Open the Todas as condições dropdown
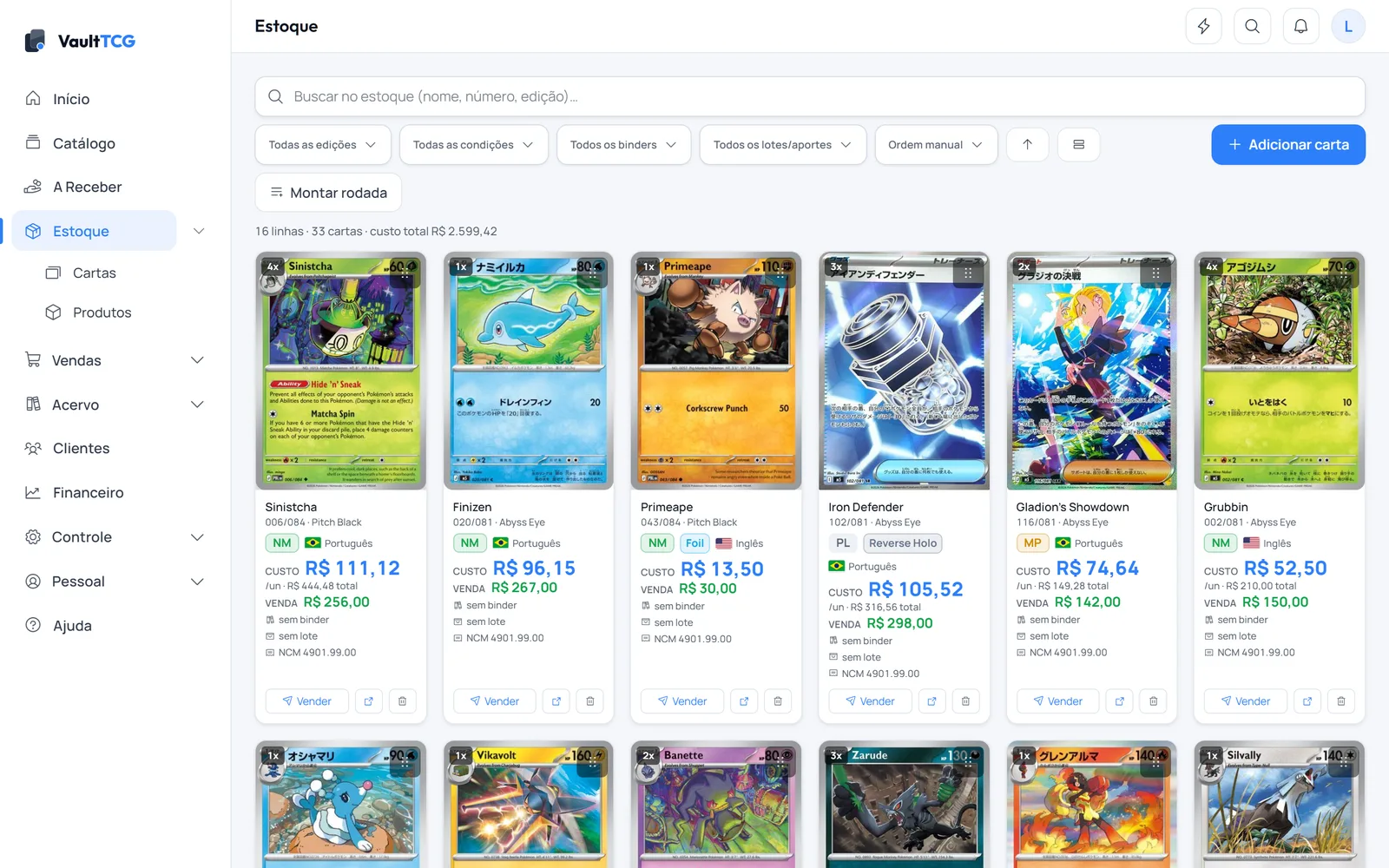The height and width of the screenshot is (868, 1389). click(x=473, y=145)
